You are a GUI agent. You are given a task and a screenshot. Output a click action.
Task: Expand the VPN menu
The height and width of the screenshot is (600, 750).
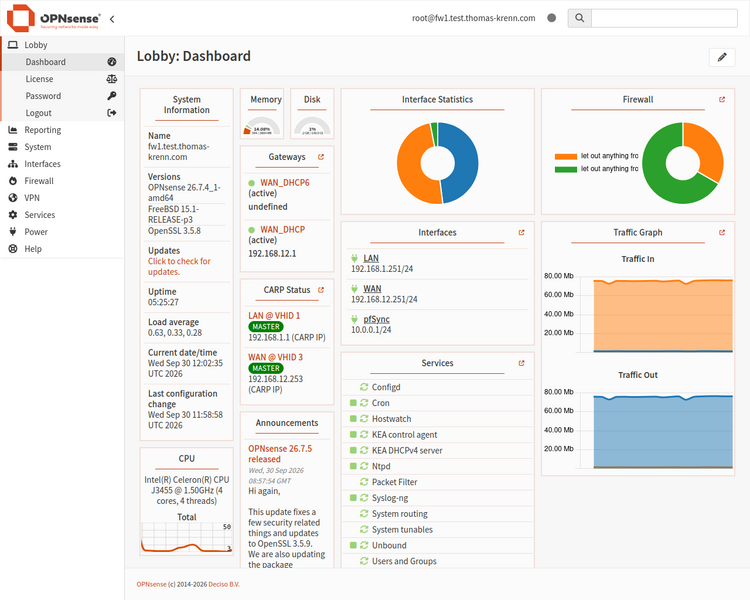(62, 198)
